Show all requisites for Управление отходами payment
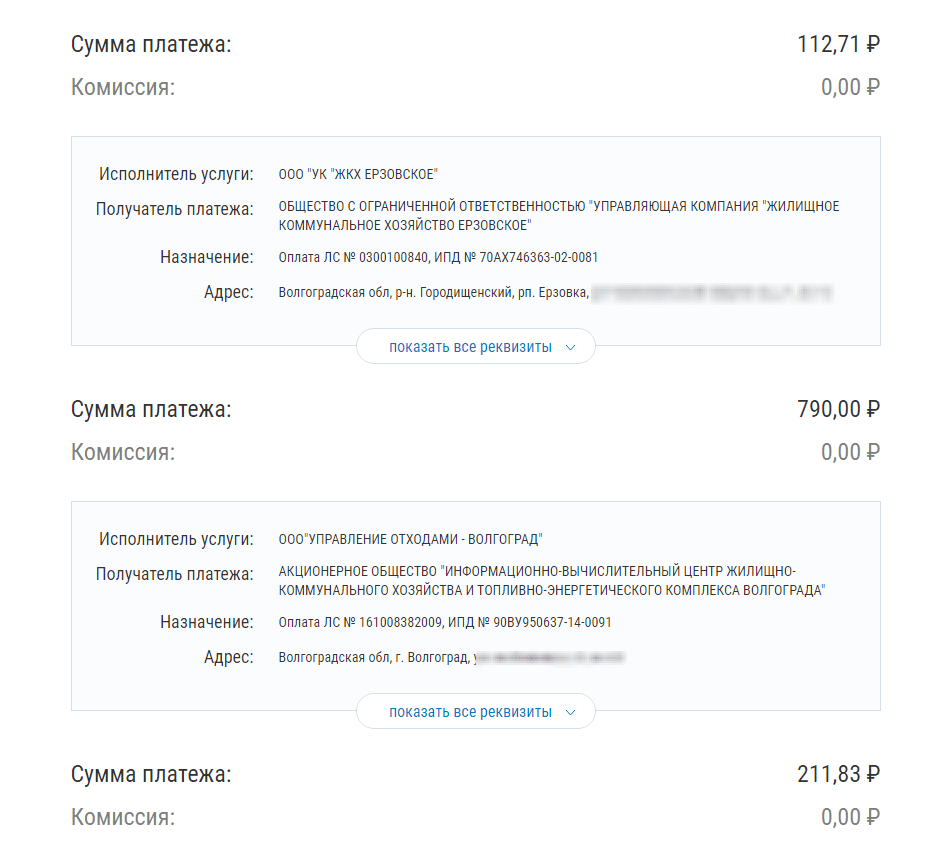Screen dimensions: 946x856 470,712
